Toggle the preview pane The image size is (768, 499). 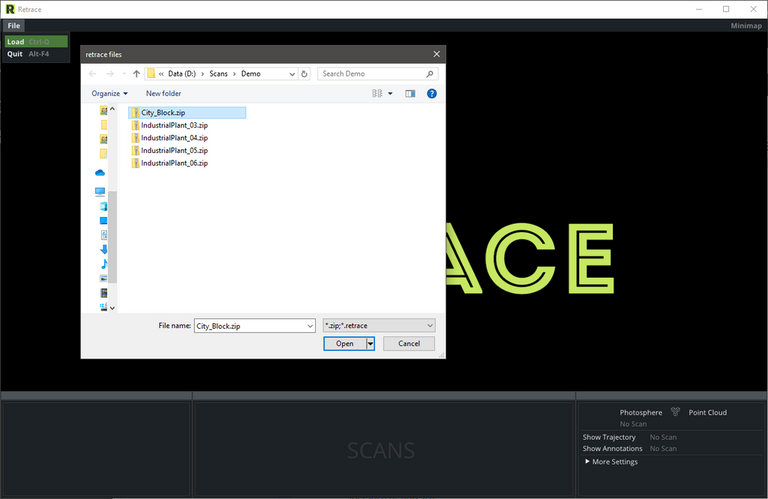[410, 93]
